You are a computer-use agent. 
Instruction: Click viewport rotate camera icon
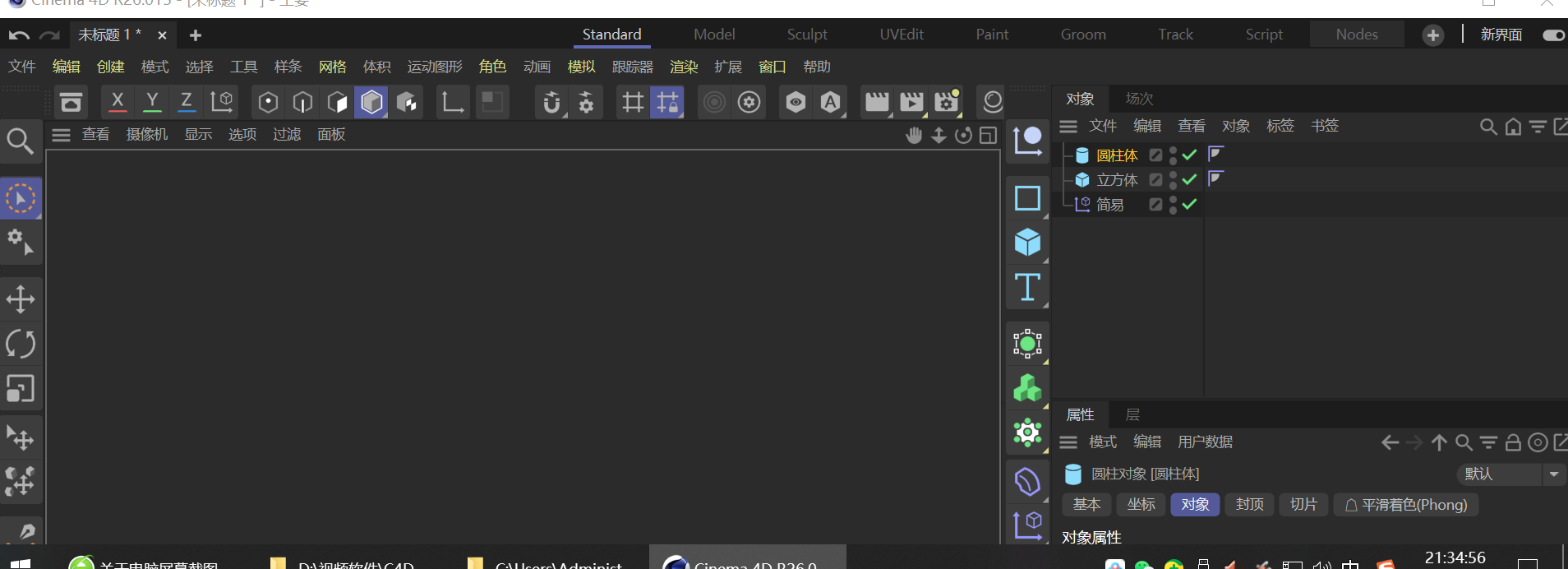[x=963, y=136]
